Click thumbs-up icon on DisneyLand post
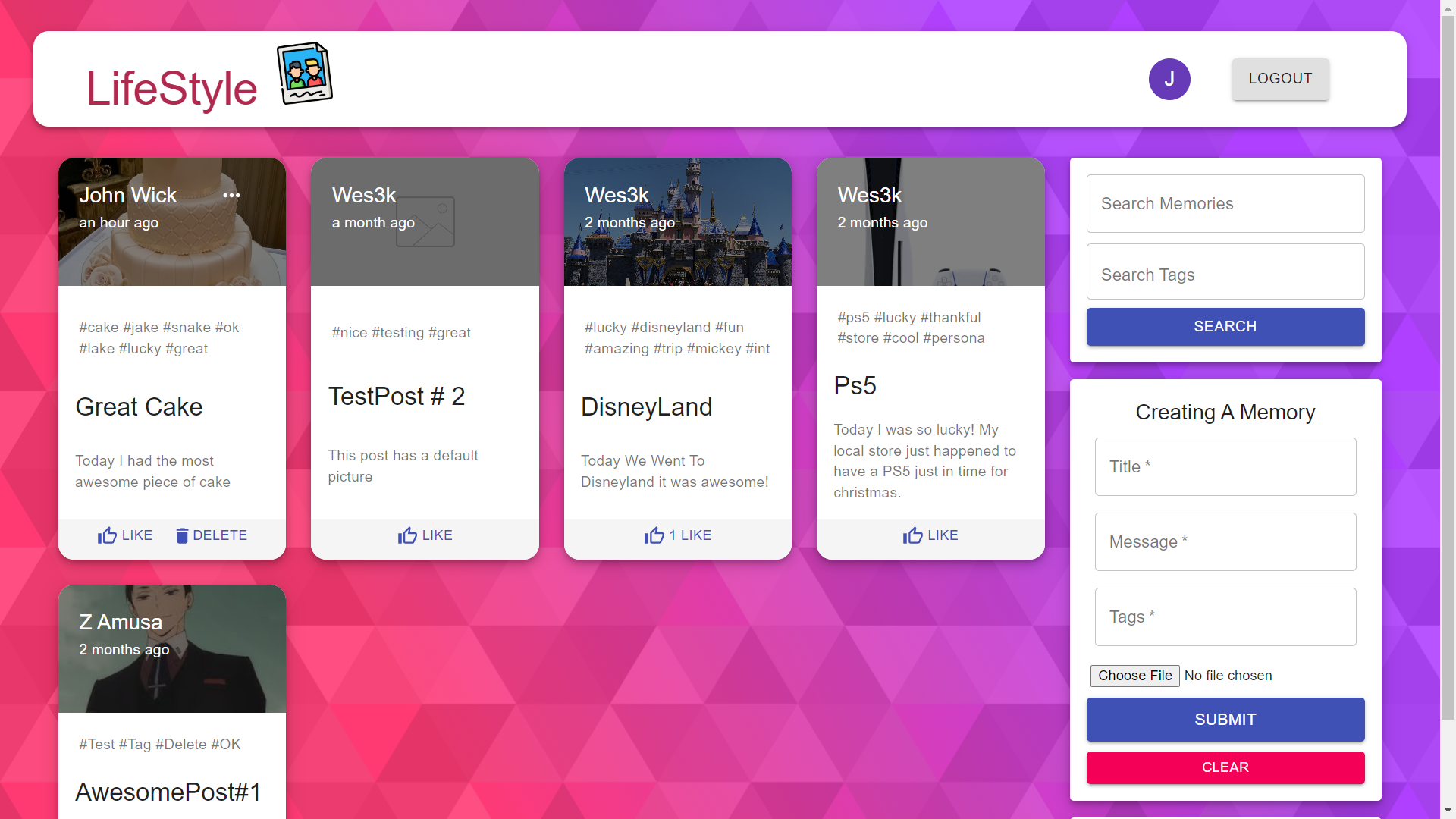 click(x=654, y=535)
